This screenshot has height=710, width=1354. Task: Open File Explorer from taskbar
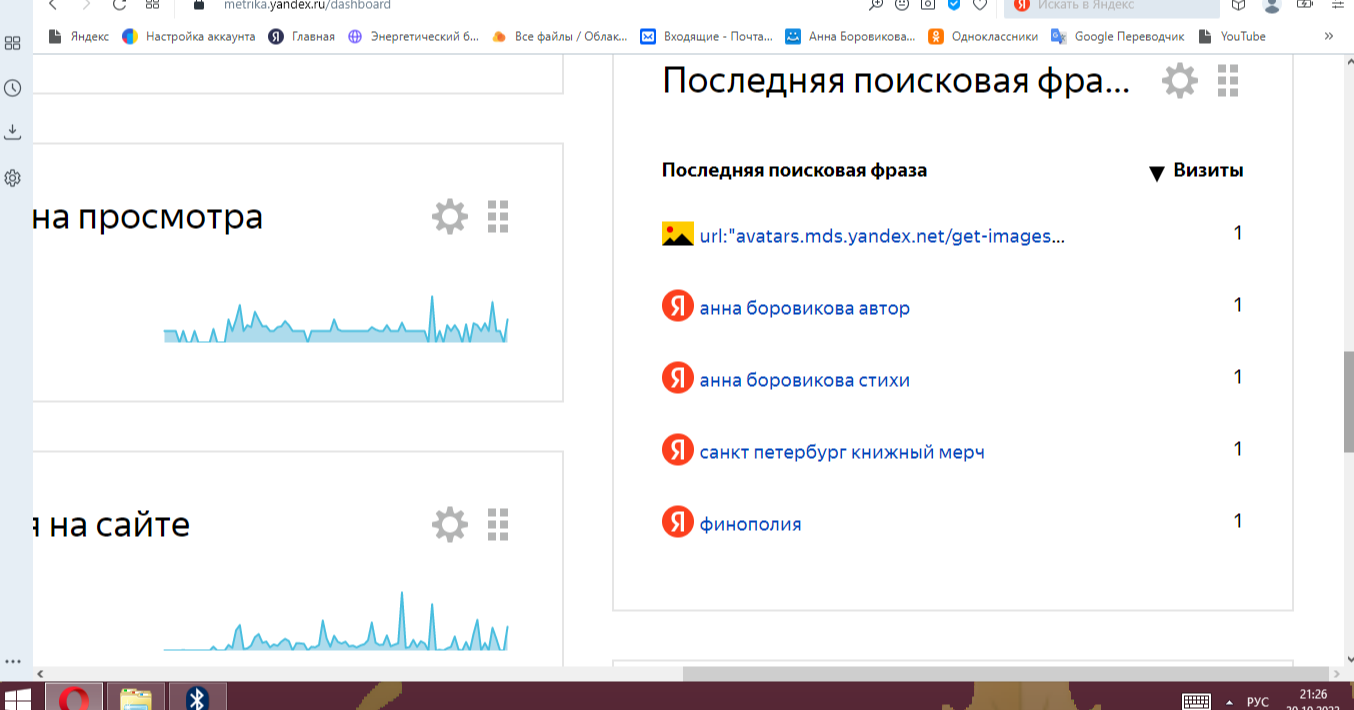click(135, 698)
